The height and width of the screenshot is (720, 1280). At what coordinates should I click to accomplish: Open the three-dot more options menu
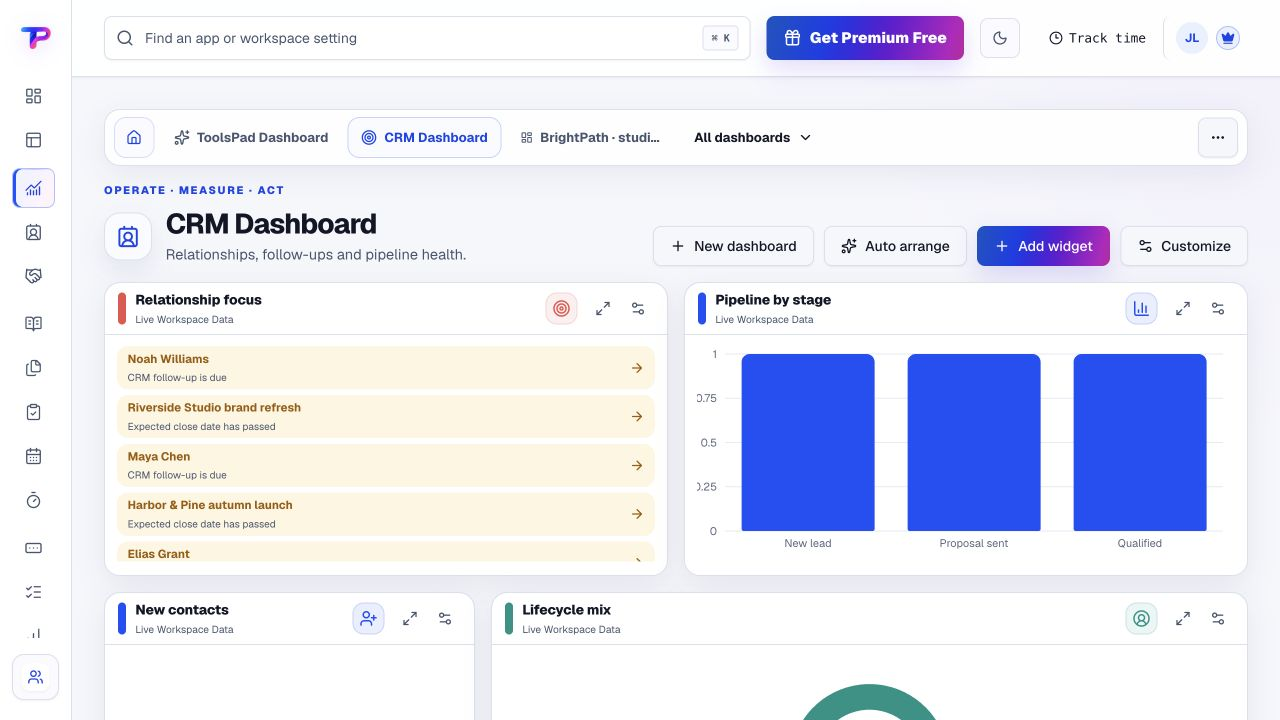(1218, 138)
